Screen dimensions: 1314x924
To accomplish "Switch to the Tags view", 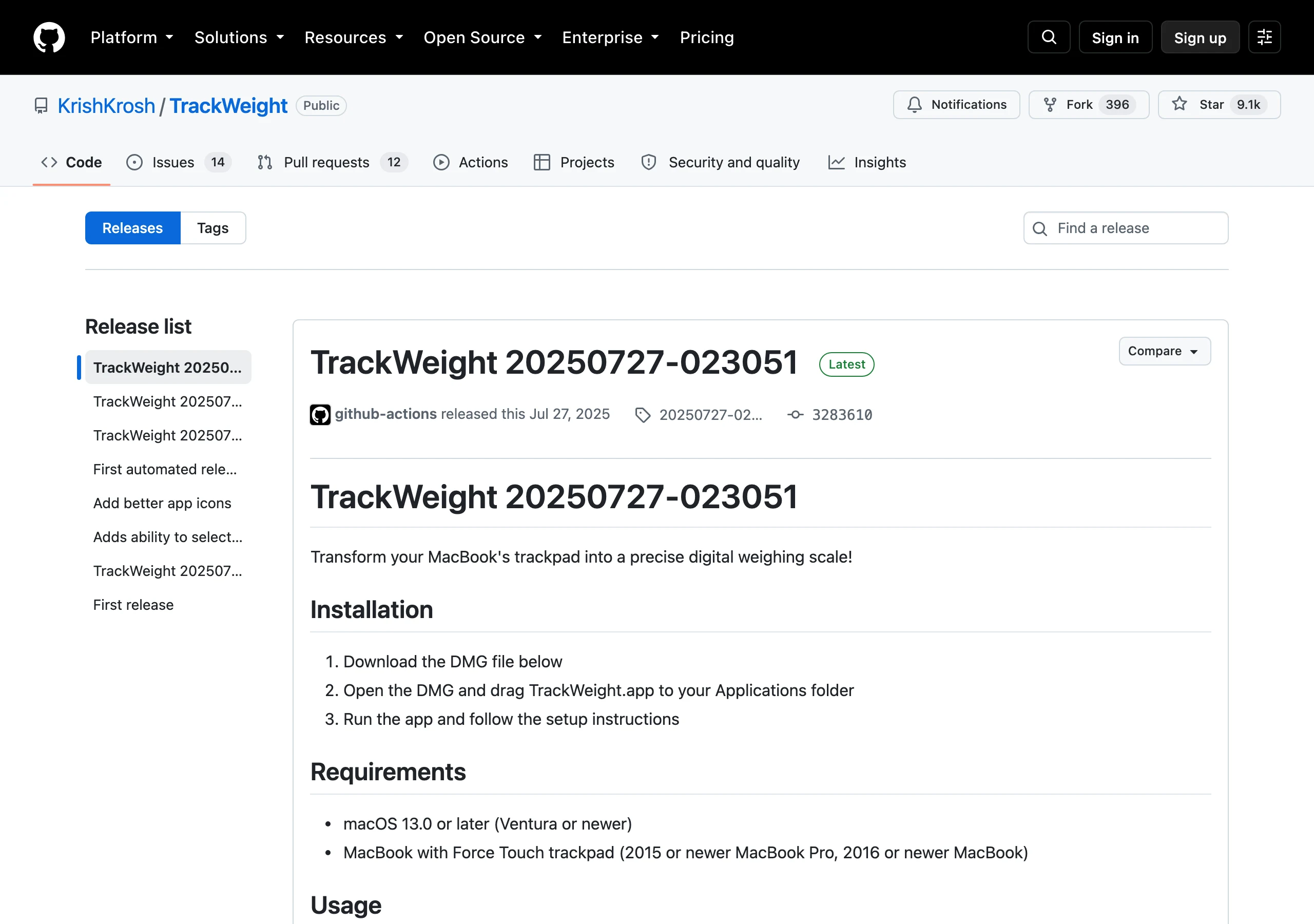I will click(x=213, y=228).
